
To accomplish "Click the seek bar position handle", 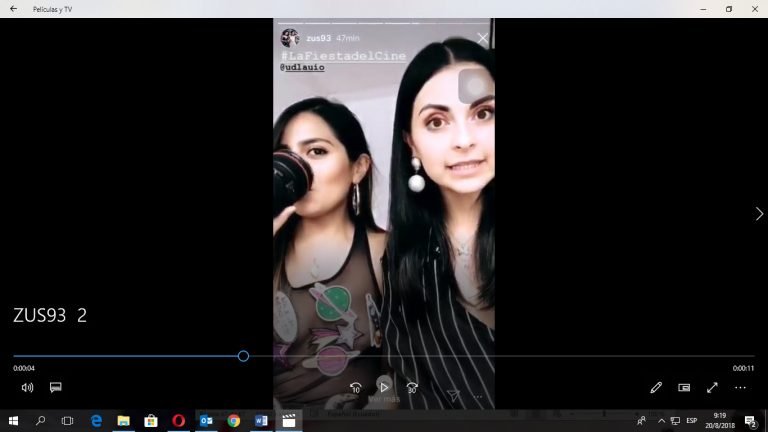I will pos(243,356).
